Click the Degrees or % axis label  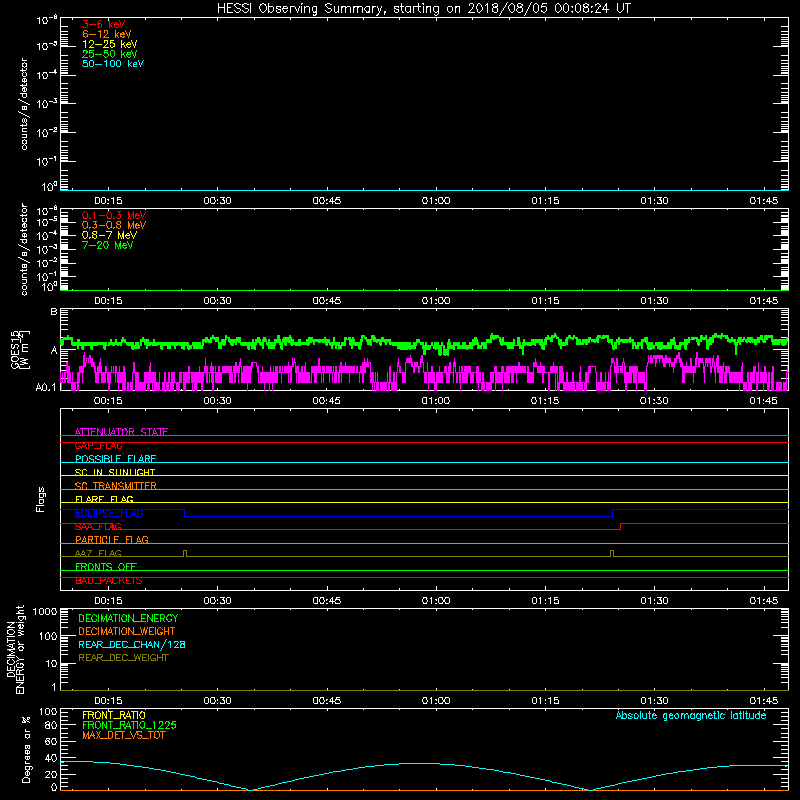(x=26, y=749)
